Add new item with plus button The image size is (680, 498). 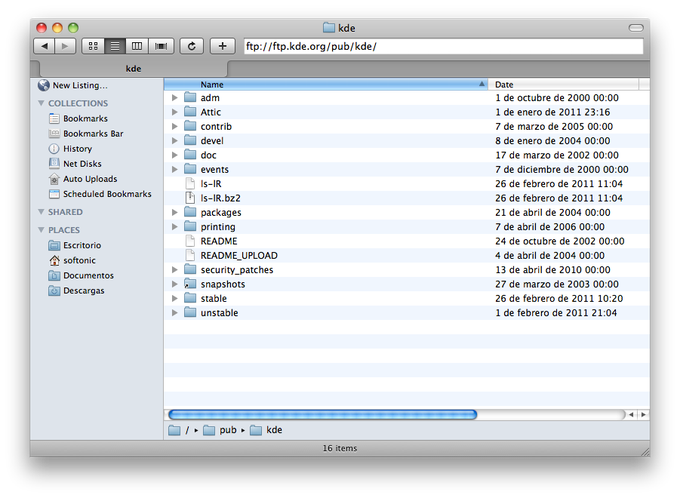click(x=222, y=46)
